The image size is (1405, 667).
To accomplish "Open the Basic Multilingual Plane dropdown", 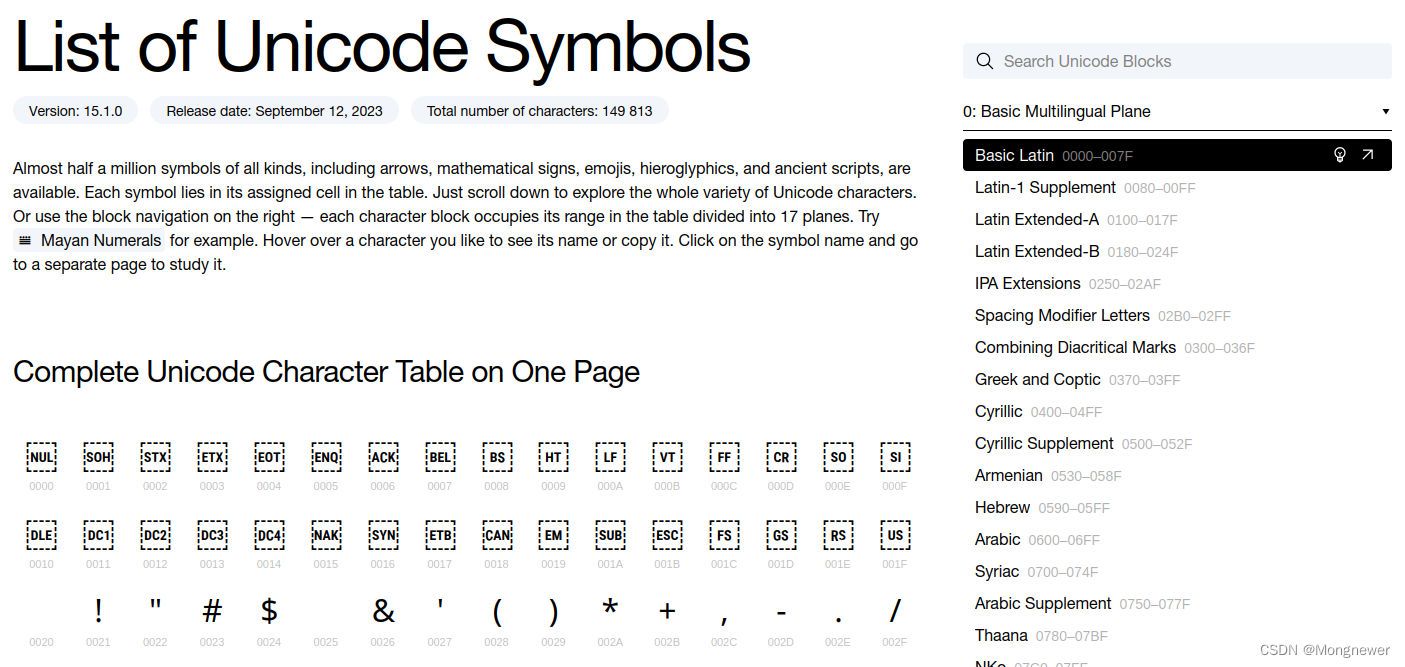I will [x=1177, y=111].
